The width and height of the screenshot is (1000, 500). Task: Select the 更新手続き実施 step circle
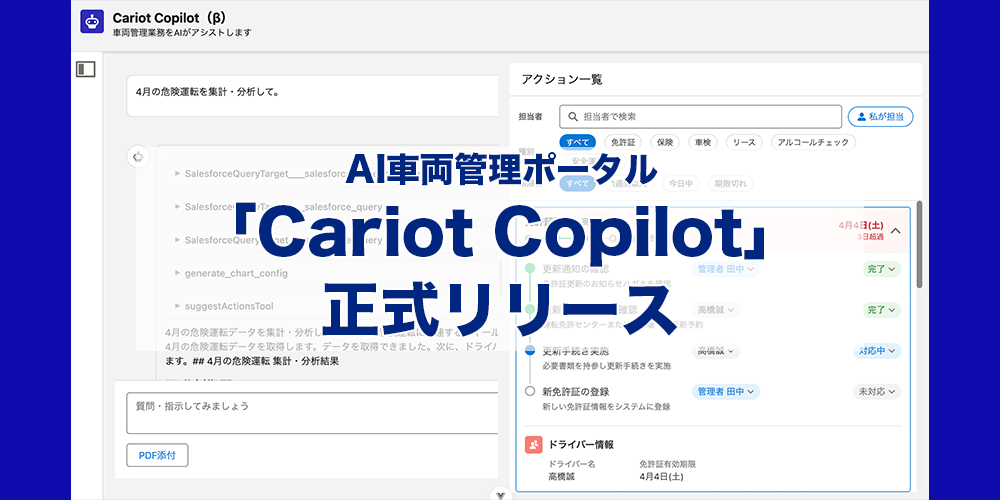(530, 350)
